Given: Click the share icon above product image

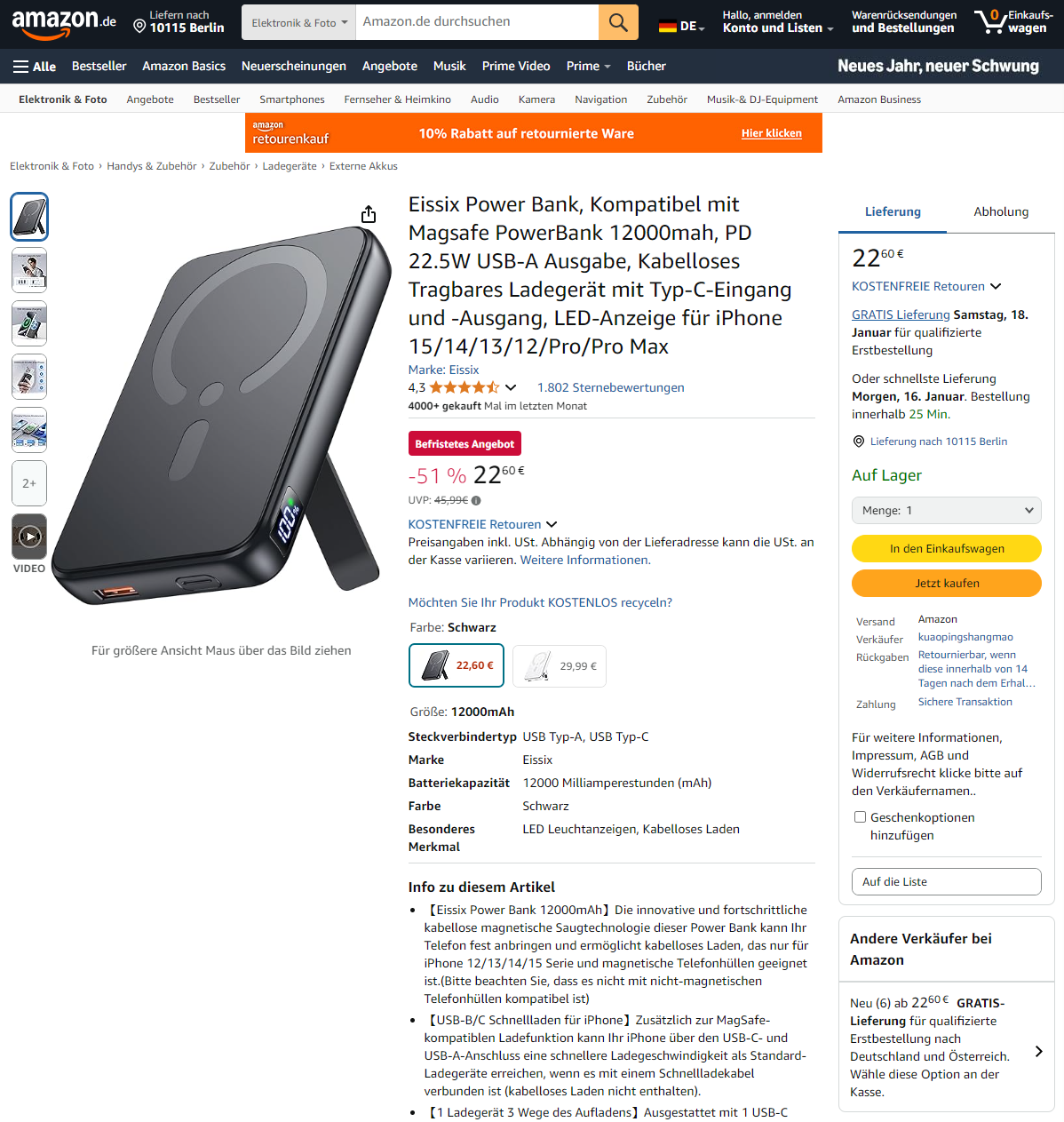Looking at the screenshot, I should click(369, 214).
